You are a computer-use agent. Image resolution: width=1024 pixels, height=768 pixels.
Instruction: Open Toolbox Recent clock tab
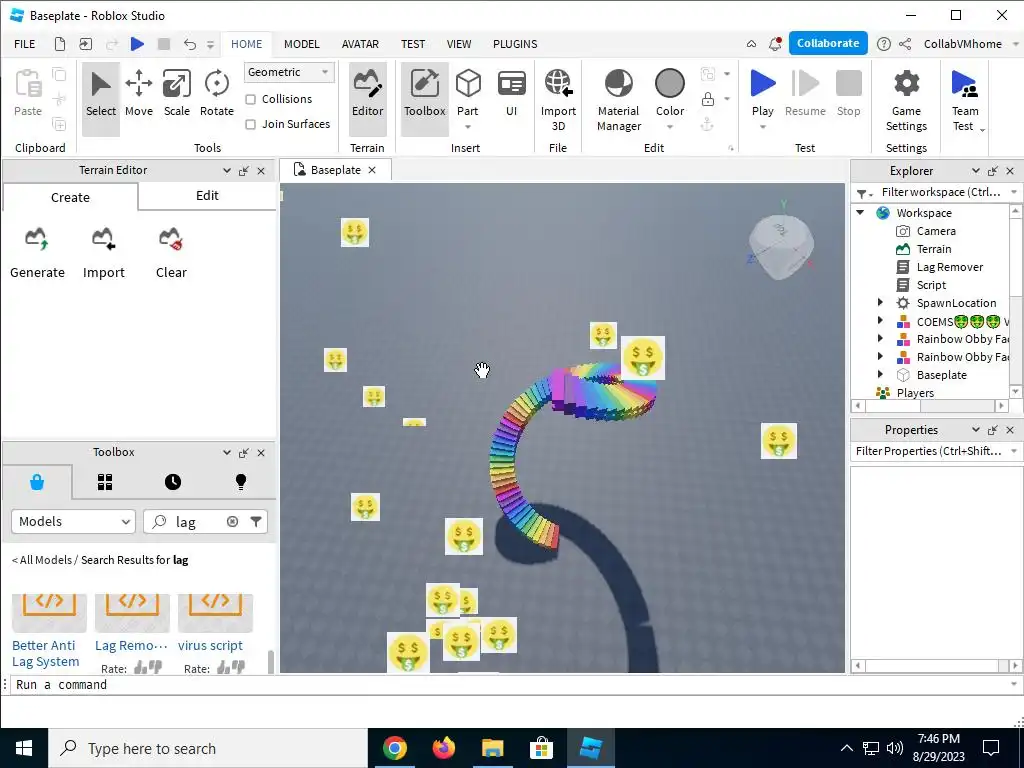point(172,482)
